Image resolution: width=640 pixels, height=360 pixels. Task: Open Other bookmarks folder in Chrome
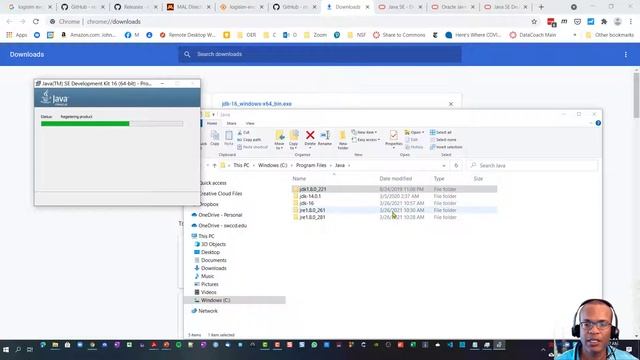tap(609, 35)
